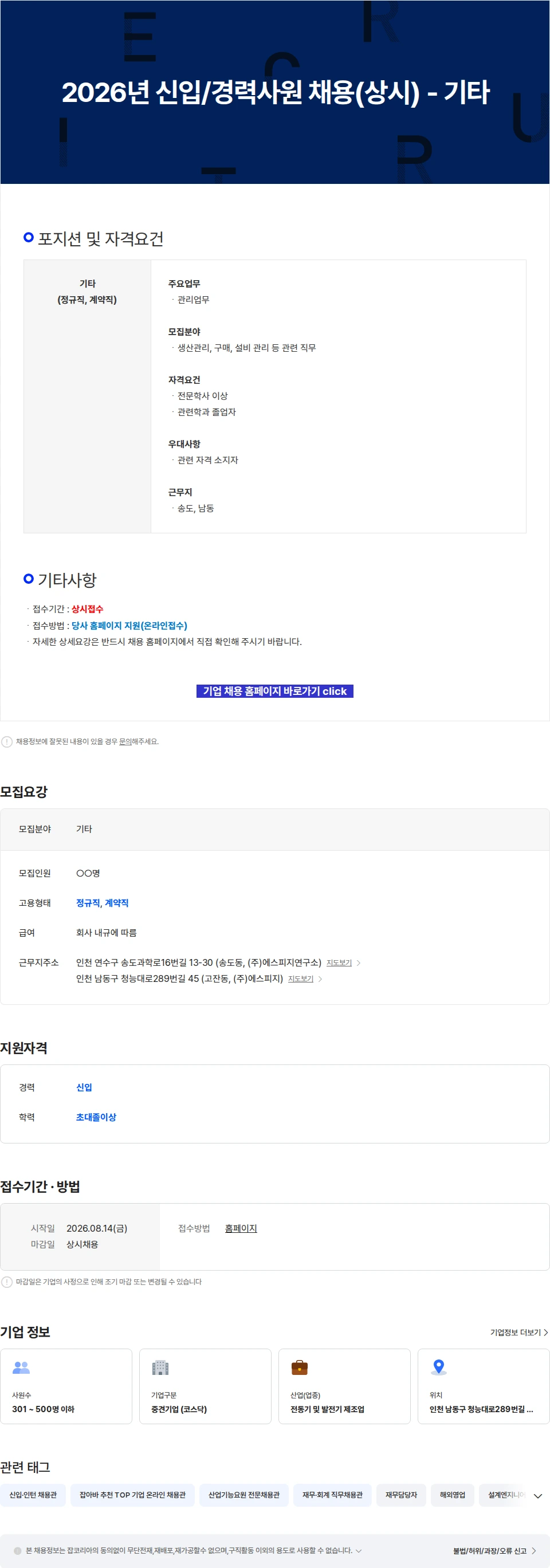The width and height of the screenshot is (550, 1568).
Task: Click the location map pin icon
Action: (x=439, y=1367)
